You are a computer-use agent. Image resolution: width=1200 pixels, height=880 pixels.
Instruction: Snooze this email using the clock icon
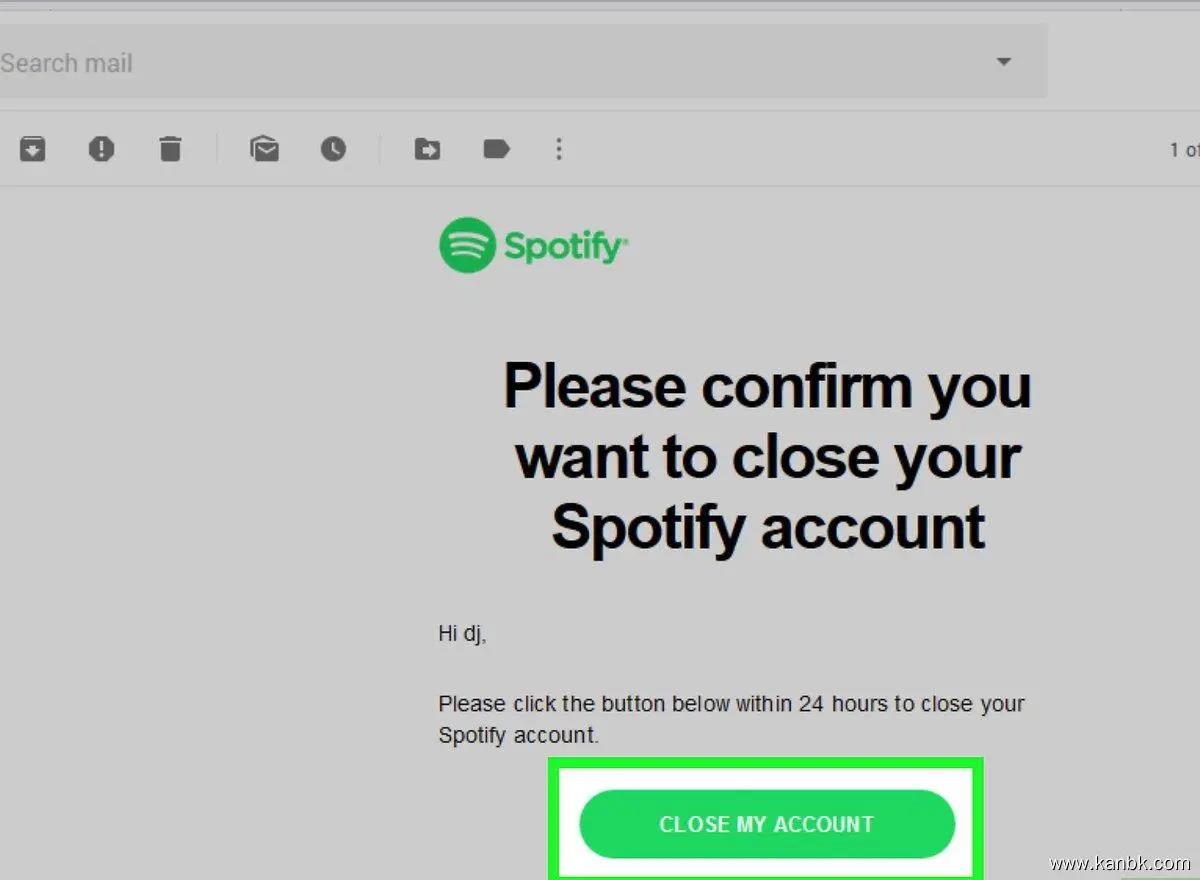[333, 149]
